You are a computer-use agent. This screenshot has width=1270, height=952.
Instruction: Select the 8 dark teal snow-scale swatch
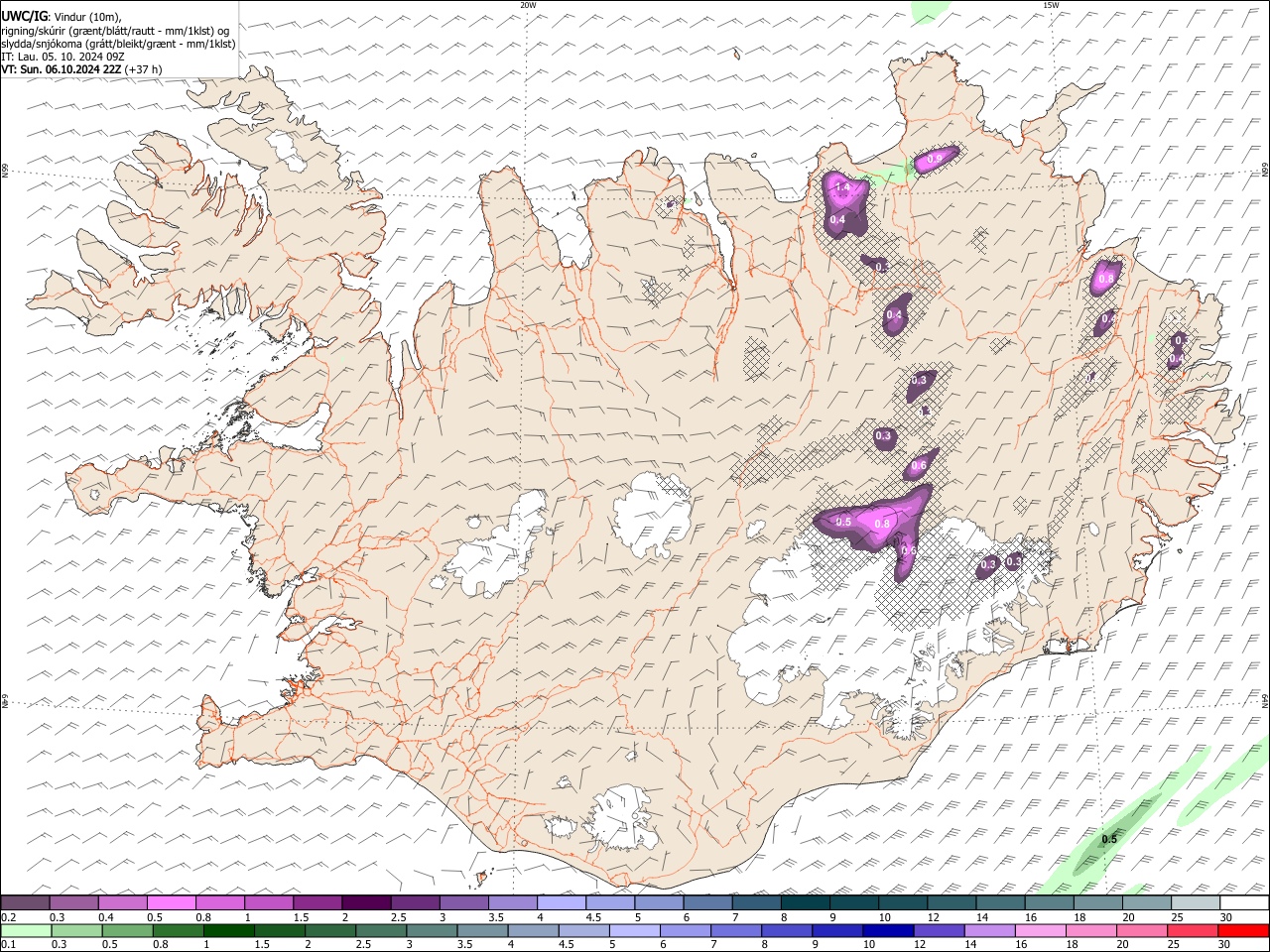pyautogui.click(x=805, y=902)
